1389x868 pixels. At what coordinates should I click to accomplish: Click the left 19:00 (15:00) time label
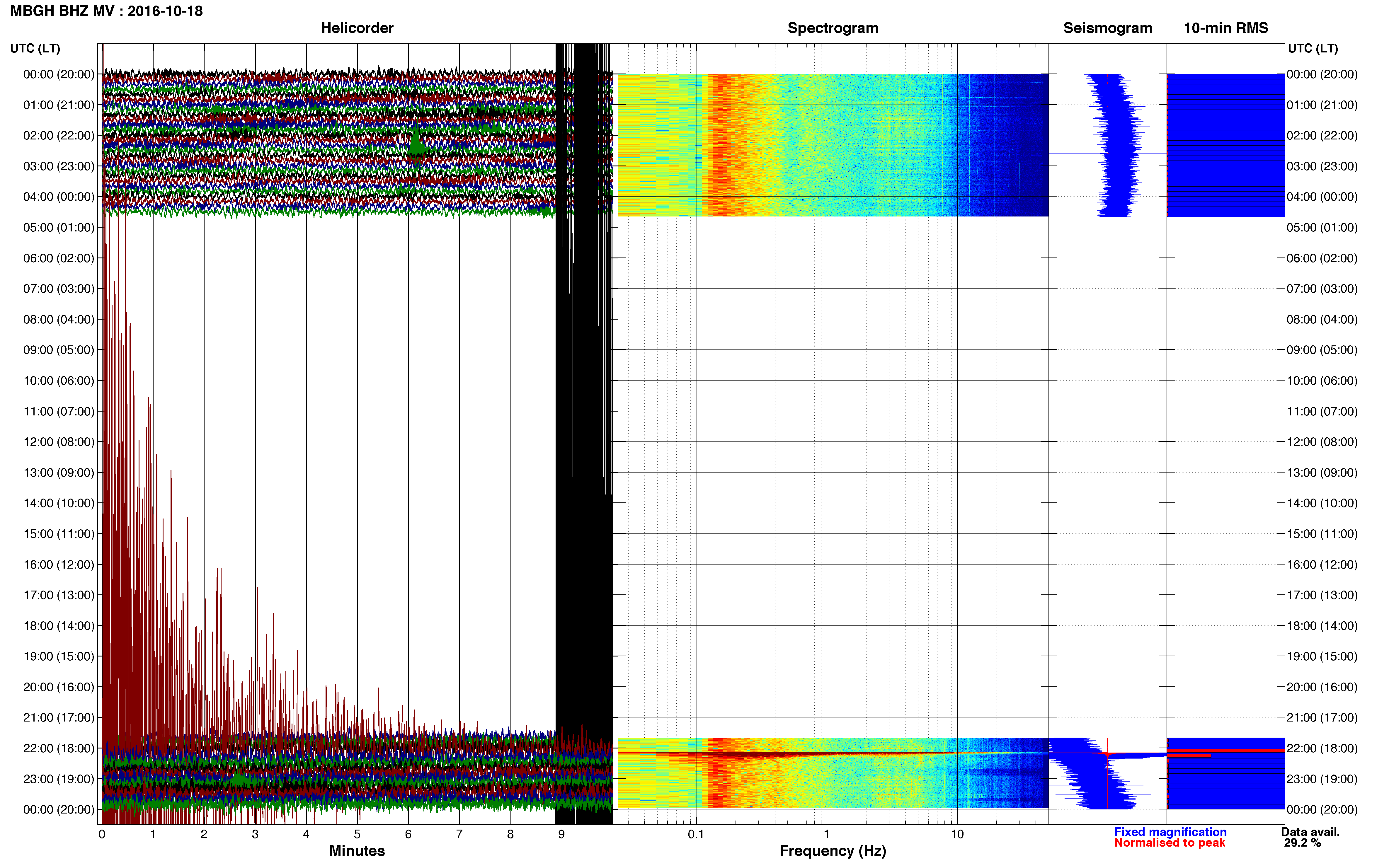pyautogui.click(x=59, y=656)
